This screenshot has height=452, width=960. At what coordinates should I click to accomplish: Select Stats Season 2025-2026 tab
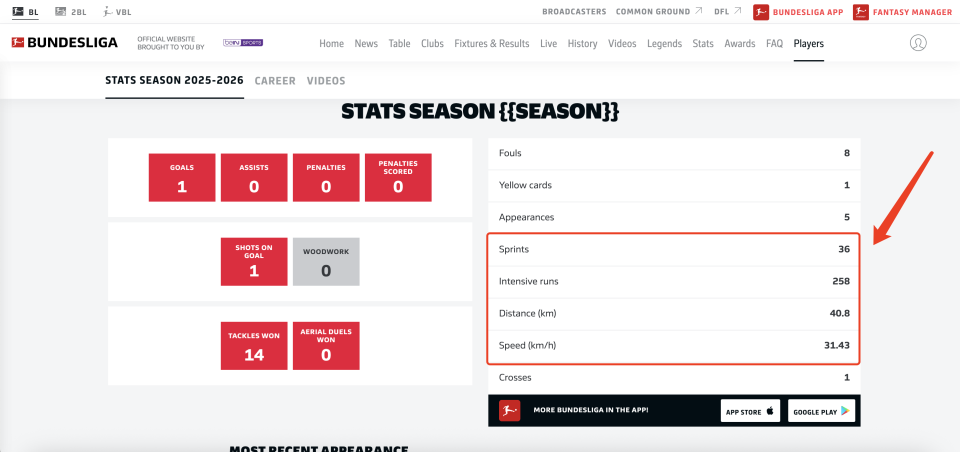click(175, 81)
